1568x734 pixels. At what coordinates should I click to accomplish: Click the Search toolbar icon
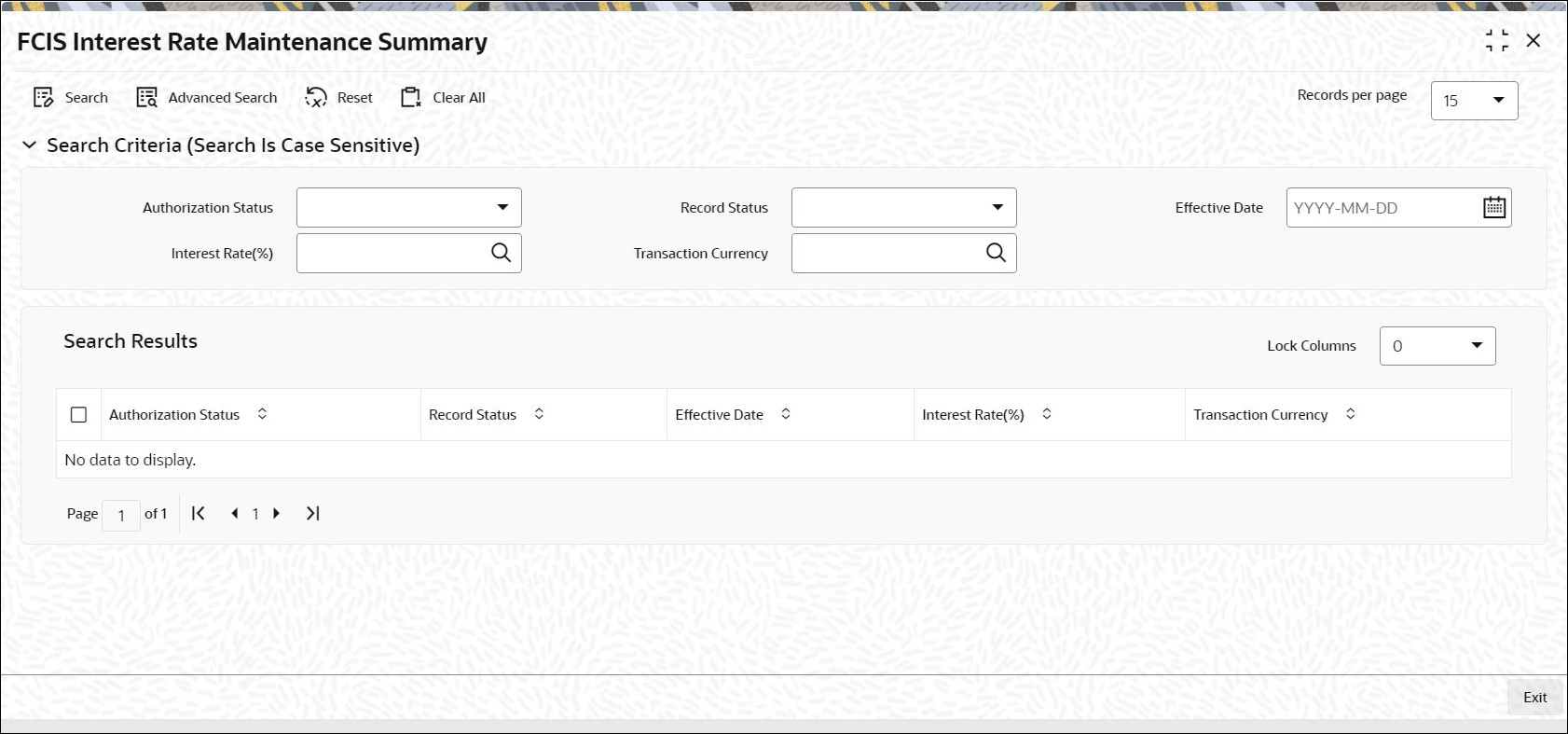click(44, 98)
